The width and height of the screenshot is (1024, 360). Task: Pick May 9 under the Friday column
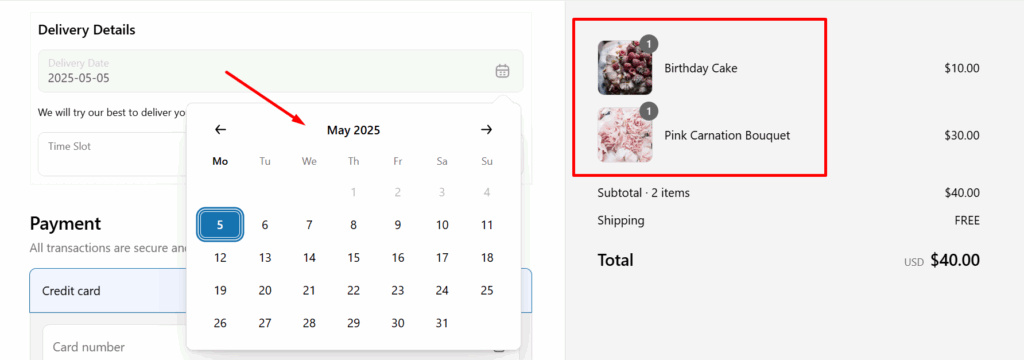point(398,225)
